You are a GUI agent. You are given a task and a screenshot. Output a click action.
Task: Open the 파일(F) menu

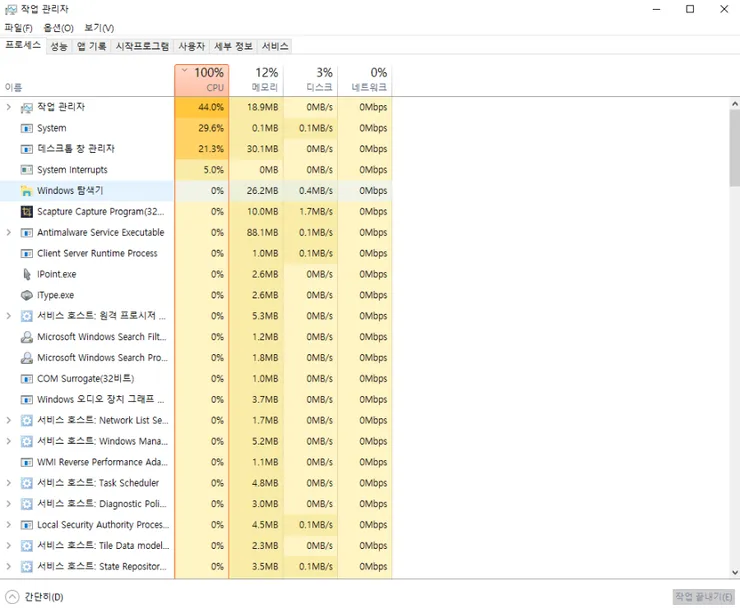(18, 28)
